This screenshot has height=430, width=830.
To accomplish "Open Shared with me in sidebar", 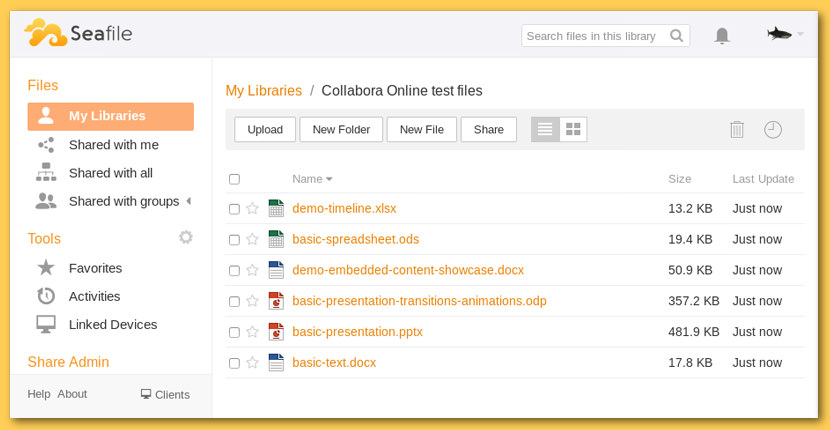I will tap(111, 145).
